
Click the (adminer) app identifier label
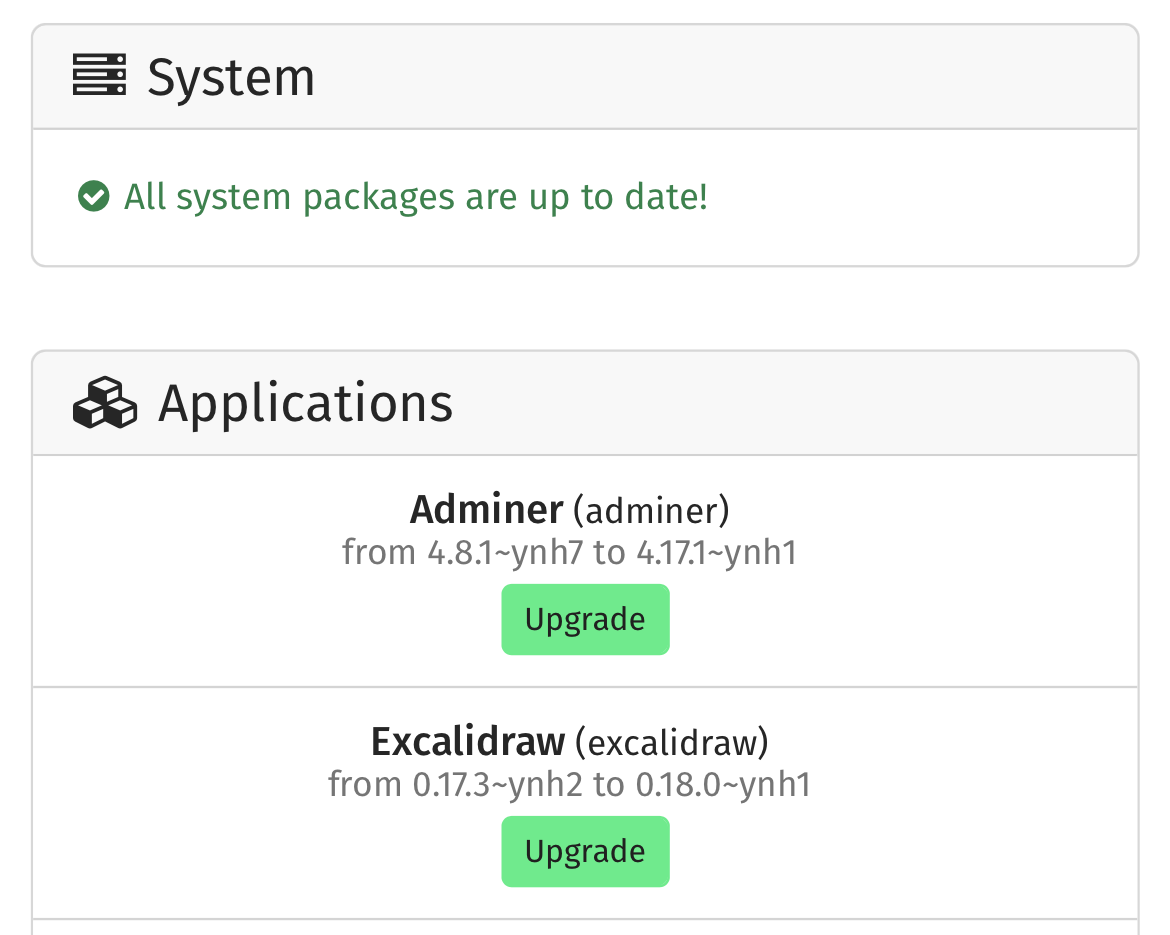651,511
